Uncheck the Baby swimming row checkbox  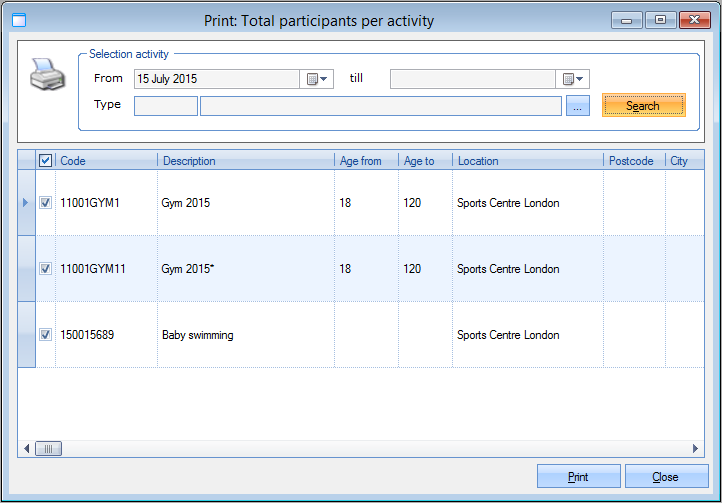click(45, 335)
